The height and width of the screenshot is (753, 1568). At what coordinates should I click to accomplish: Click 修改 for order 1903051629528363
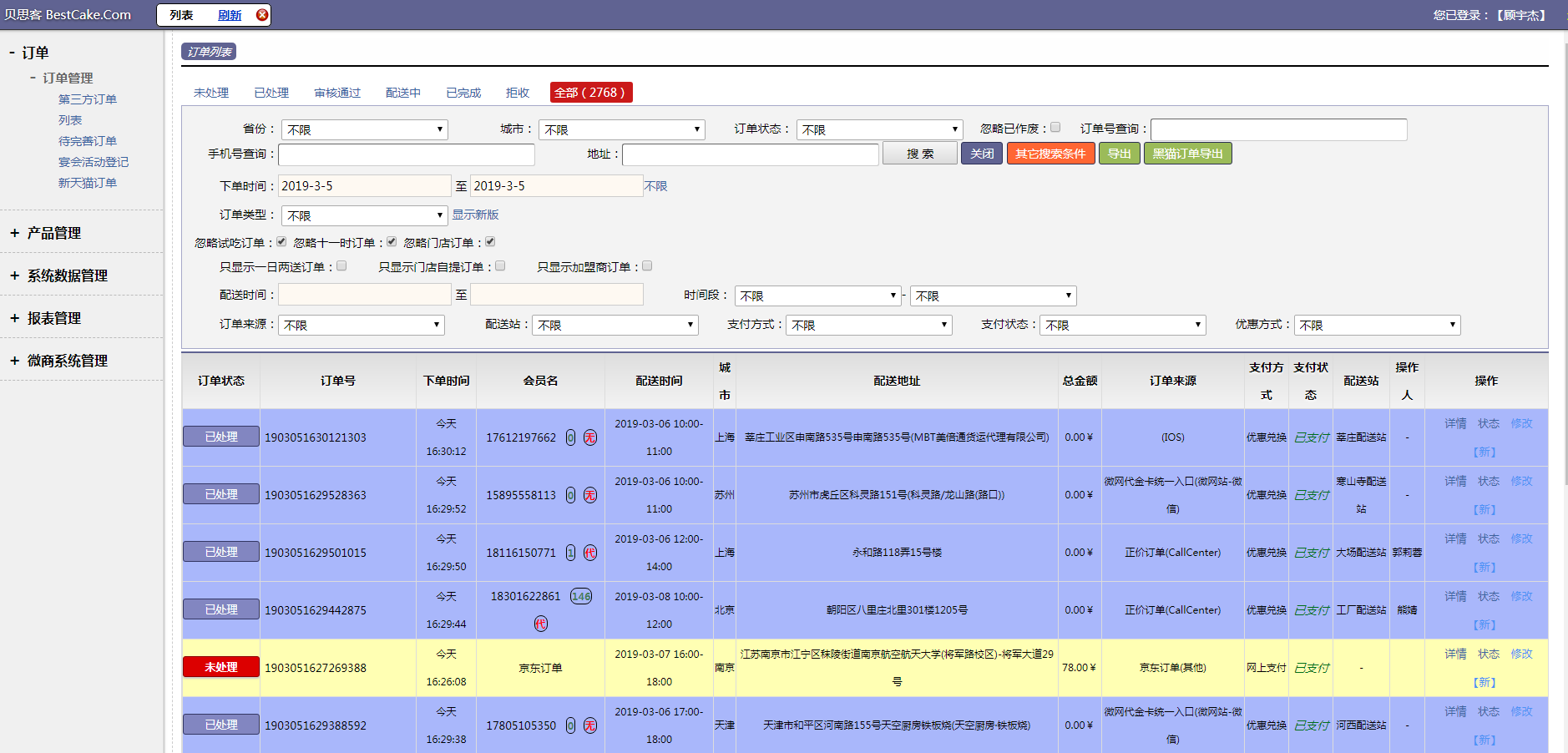1522,481
